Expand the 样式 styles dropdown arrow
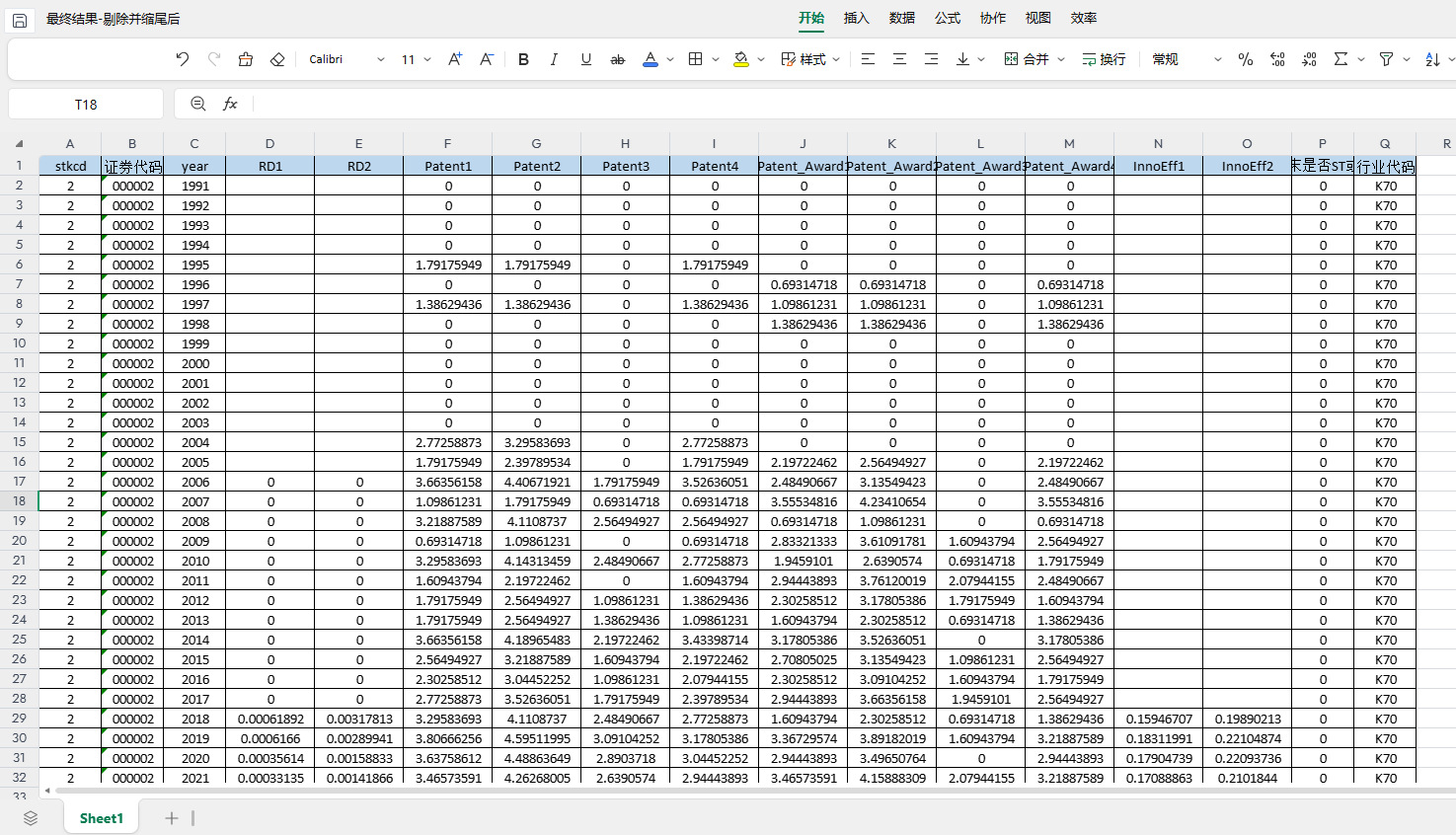The height and width of the screenshot is (835, 1456). tap(836, 59)
